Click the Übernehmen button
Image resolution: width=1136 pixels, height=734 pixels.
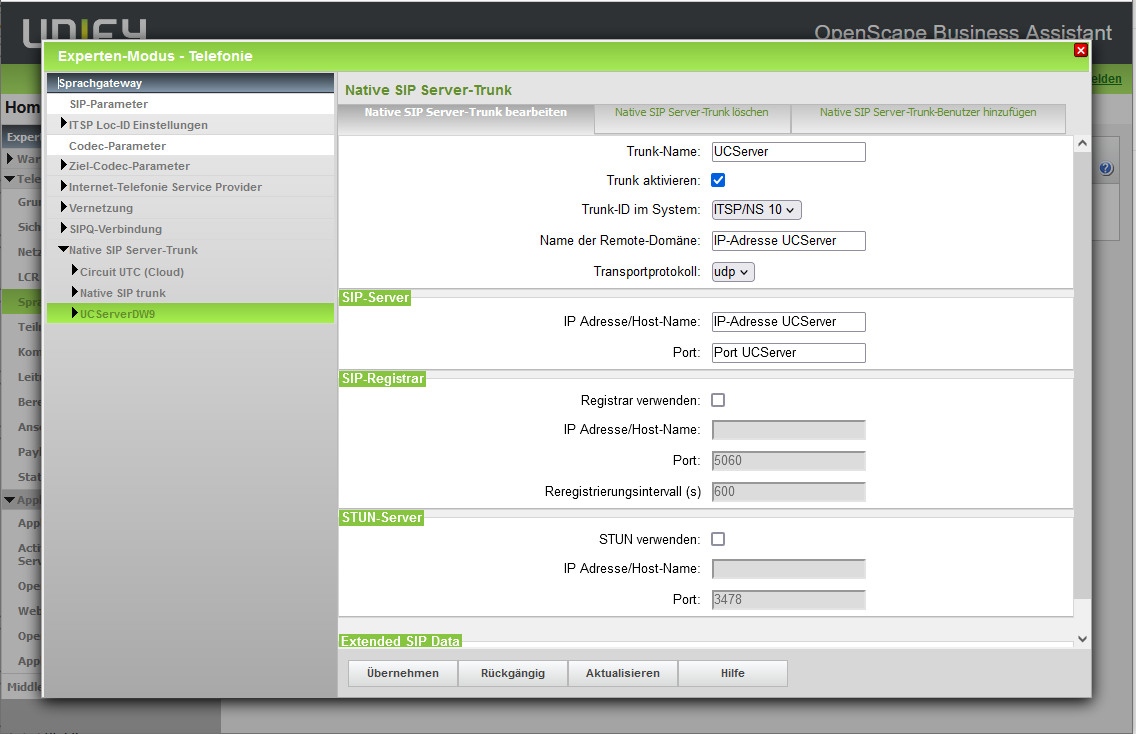coord(402,673)
